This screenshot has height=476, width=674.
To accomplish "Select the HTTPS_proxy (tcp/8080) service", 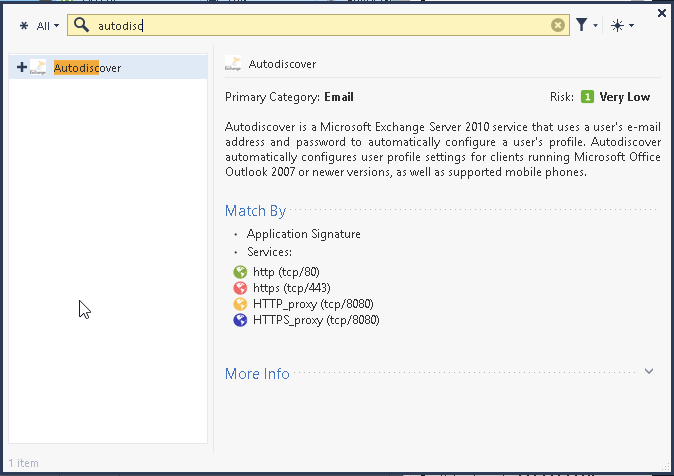I will click(x=316, y=320).
